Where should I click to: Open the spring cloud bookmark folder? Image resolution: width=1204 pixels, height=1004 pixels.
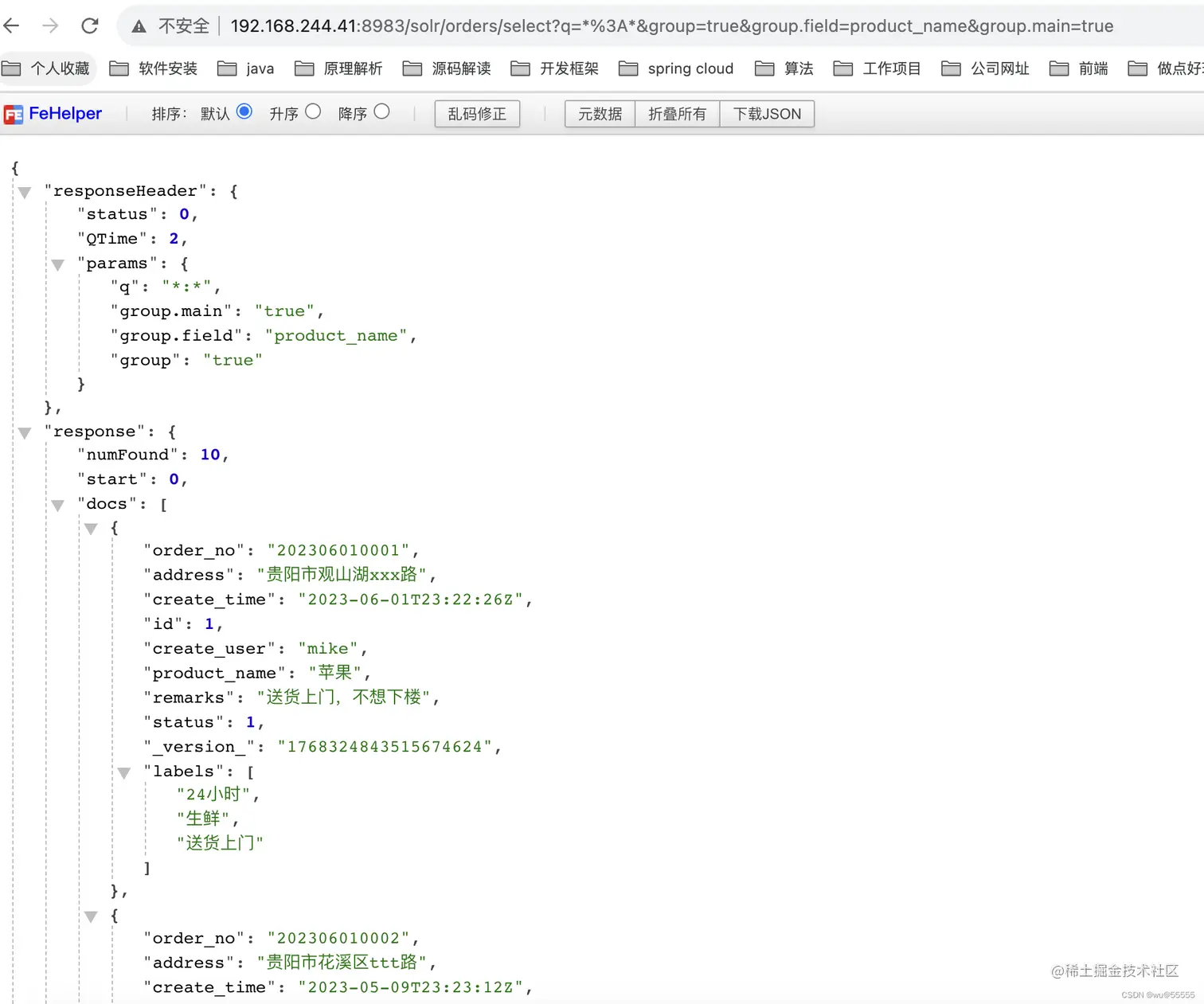(x=676, y=68)
